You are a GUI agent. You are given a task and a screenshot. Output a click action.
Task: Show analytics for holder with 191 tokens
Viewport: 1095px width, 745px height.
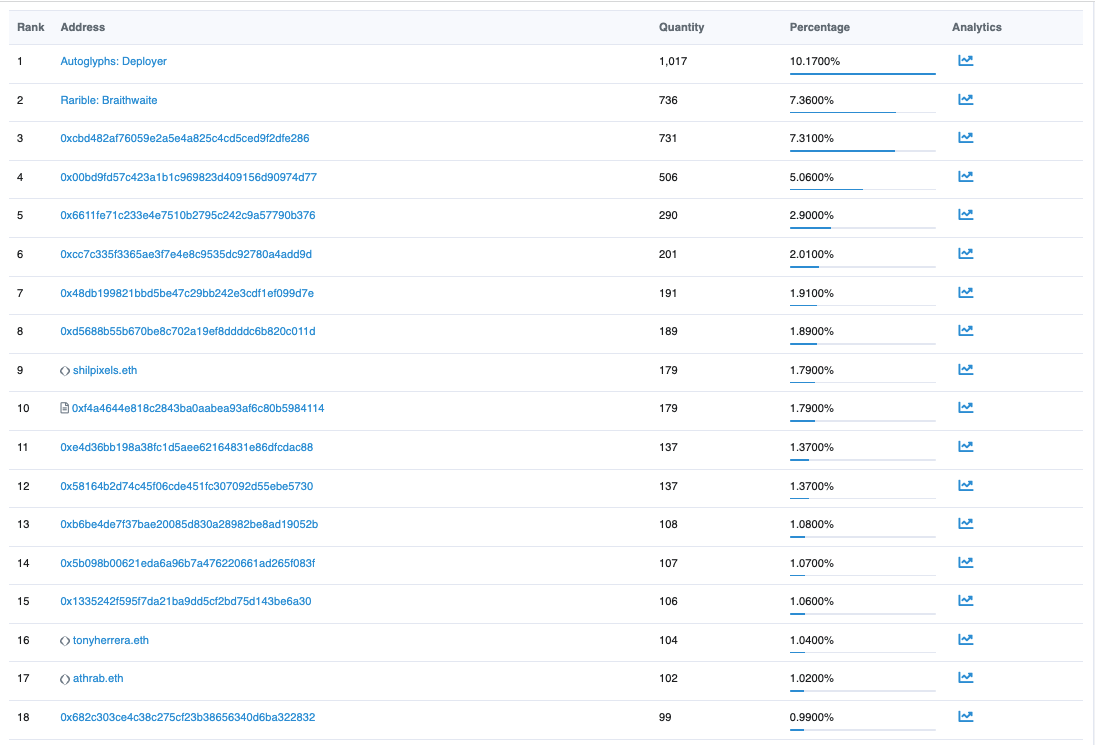coord(965,293)
